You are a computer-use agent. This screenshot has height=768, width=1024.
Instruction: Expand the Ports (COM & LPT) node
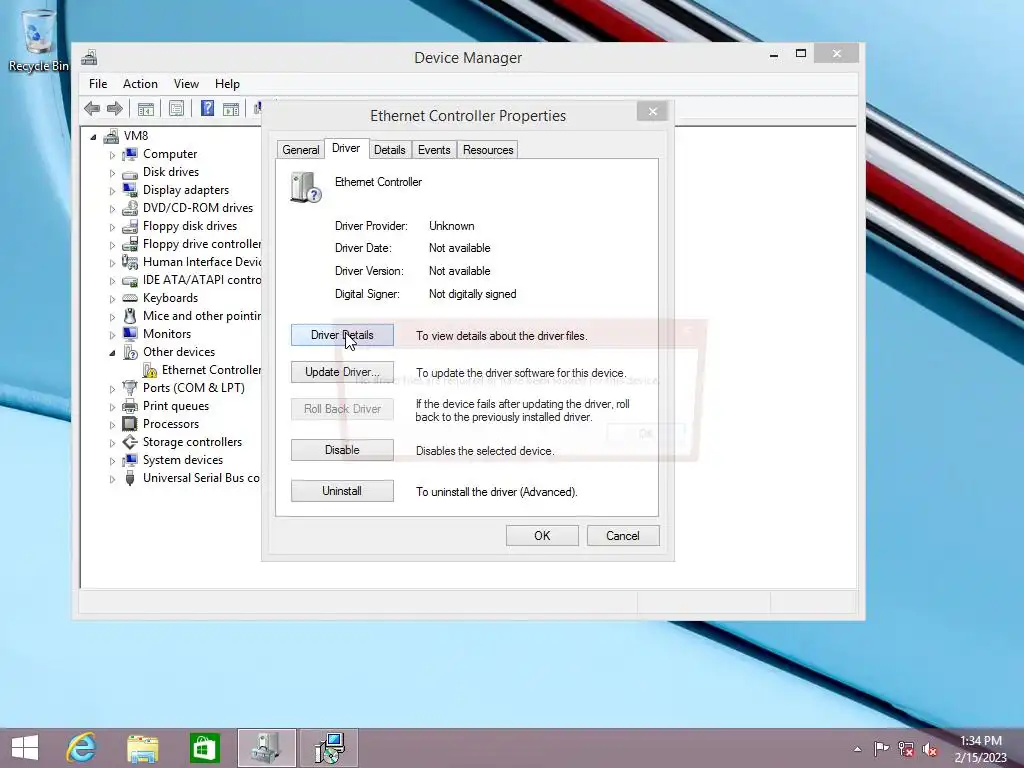(112, 389)
